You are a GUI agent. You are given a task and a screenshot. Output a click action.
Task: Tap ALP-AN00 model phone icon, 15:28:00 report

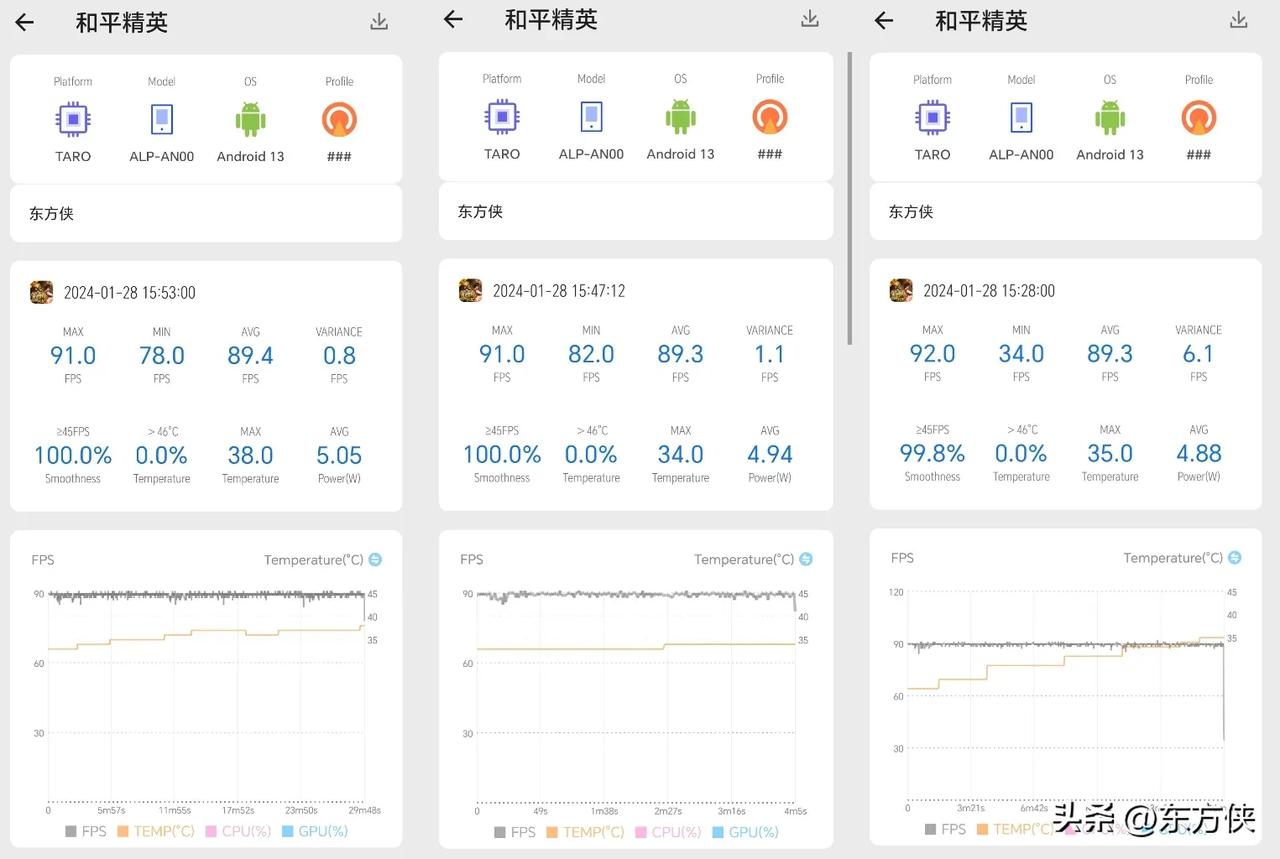(1021, 118)
